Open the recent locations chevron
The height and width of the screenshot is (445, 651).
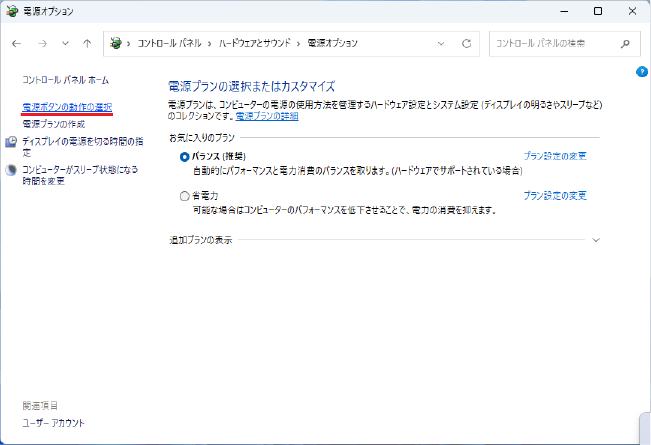point(65,43)
